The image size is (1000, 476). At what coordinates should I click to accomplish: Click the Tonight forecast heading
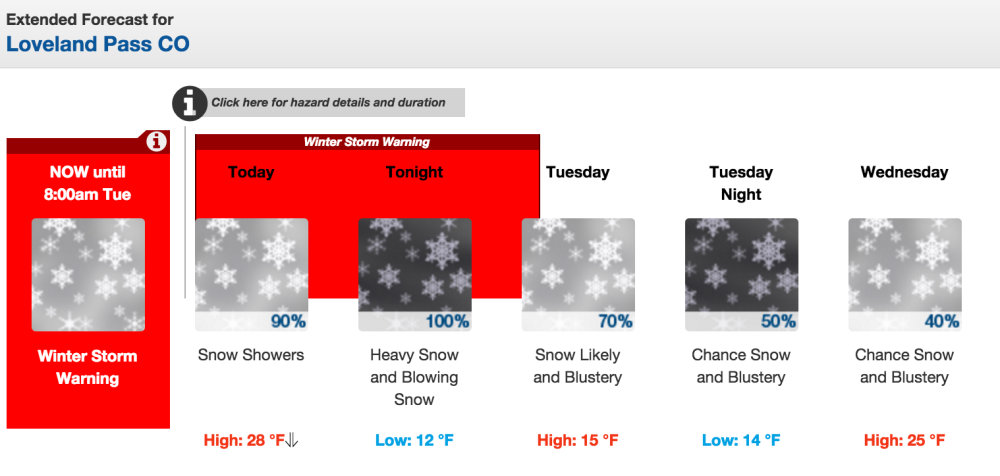click(x=415, y=172)
